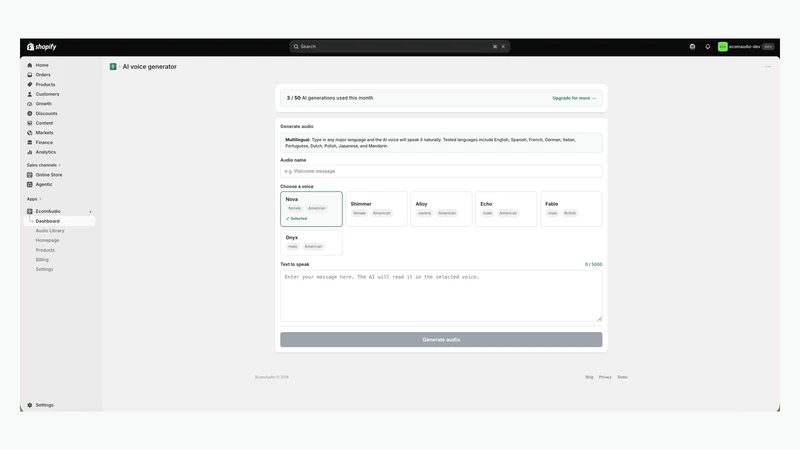Open the Privacy footer link
Image resolution: width=800 pixels, height=450 pixels.
click(x=605, y=377)
